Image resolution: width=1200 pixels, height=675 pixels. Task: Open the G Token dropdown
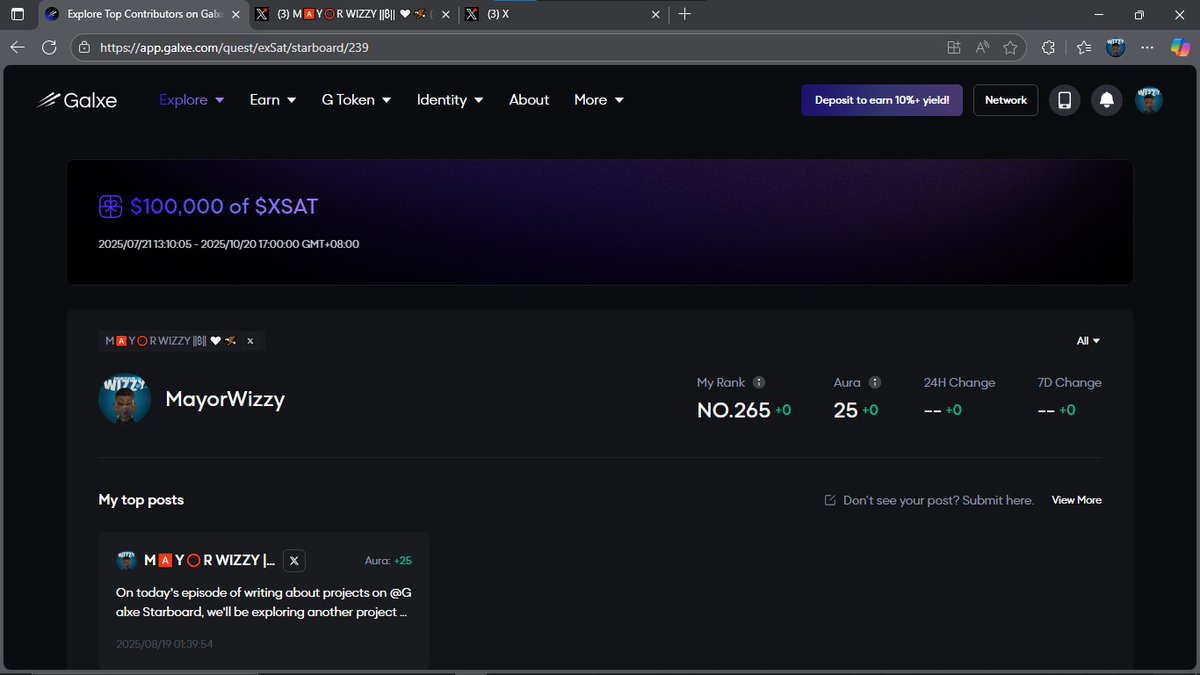click(x=356, y=100)
